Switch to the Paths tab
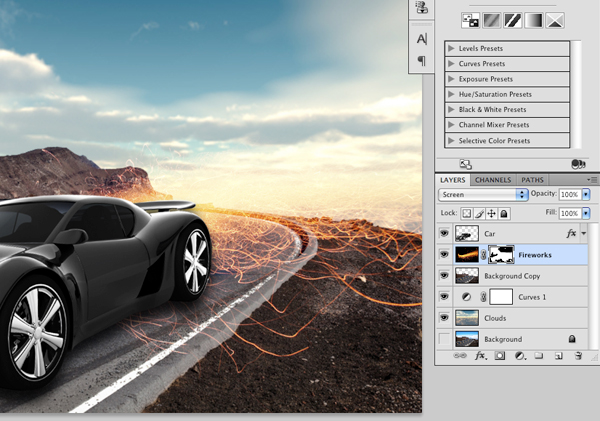Screen dimensions: 600x421 pos(532,180)
